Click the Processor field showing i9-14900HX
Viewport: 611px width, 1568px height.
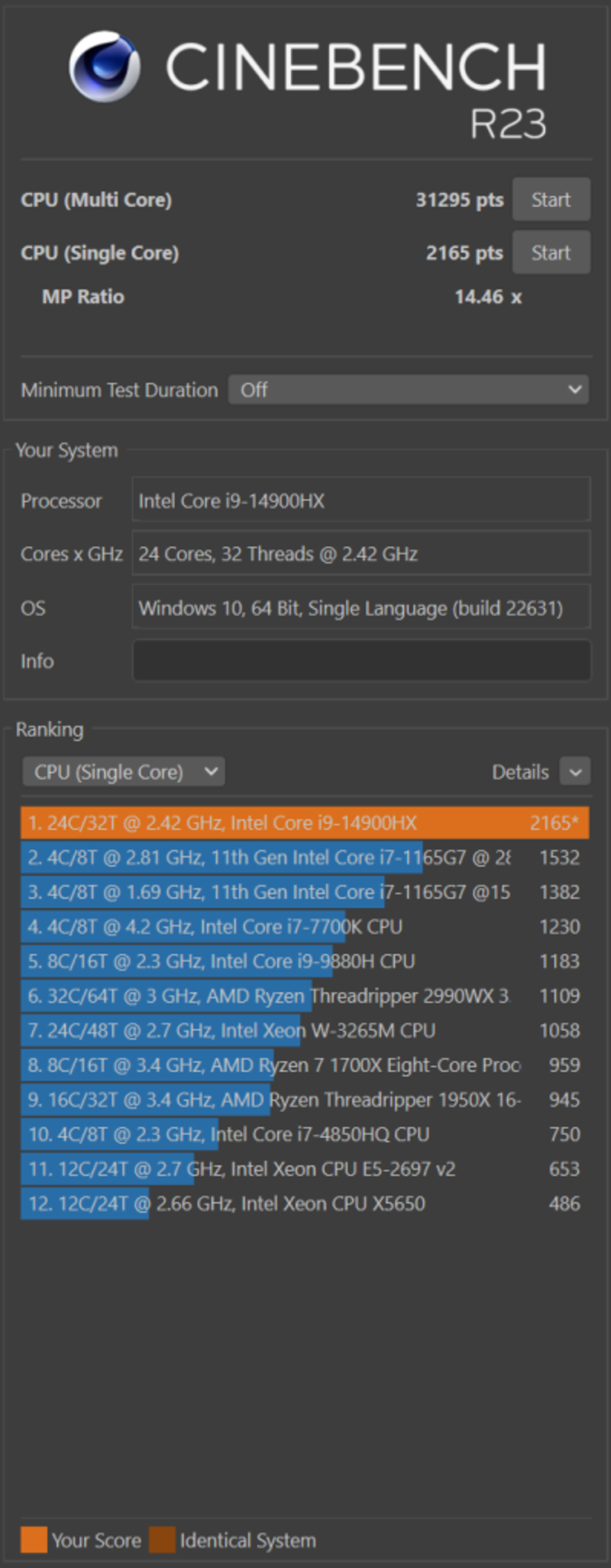point(360,501)
